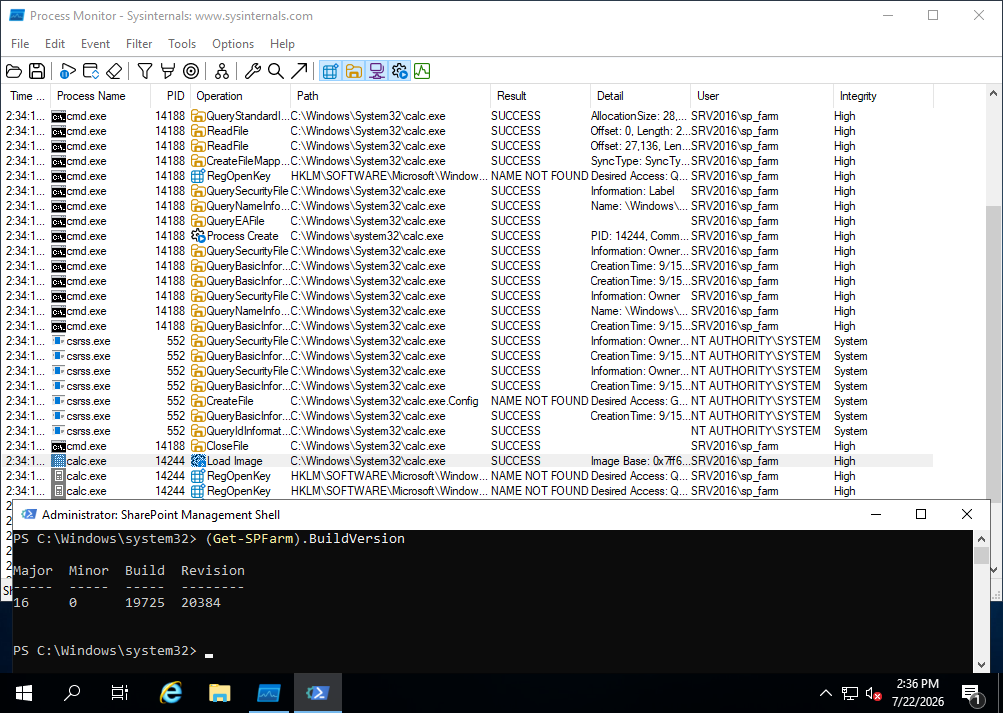Launch Internet Explorer from taskbar

click(x=170, y=693)
